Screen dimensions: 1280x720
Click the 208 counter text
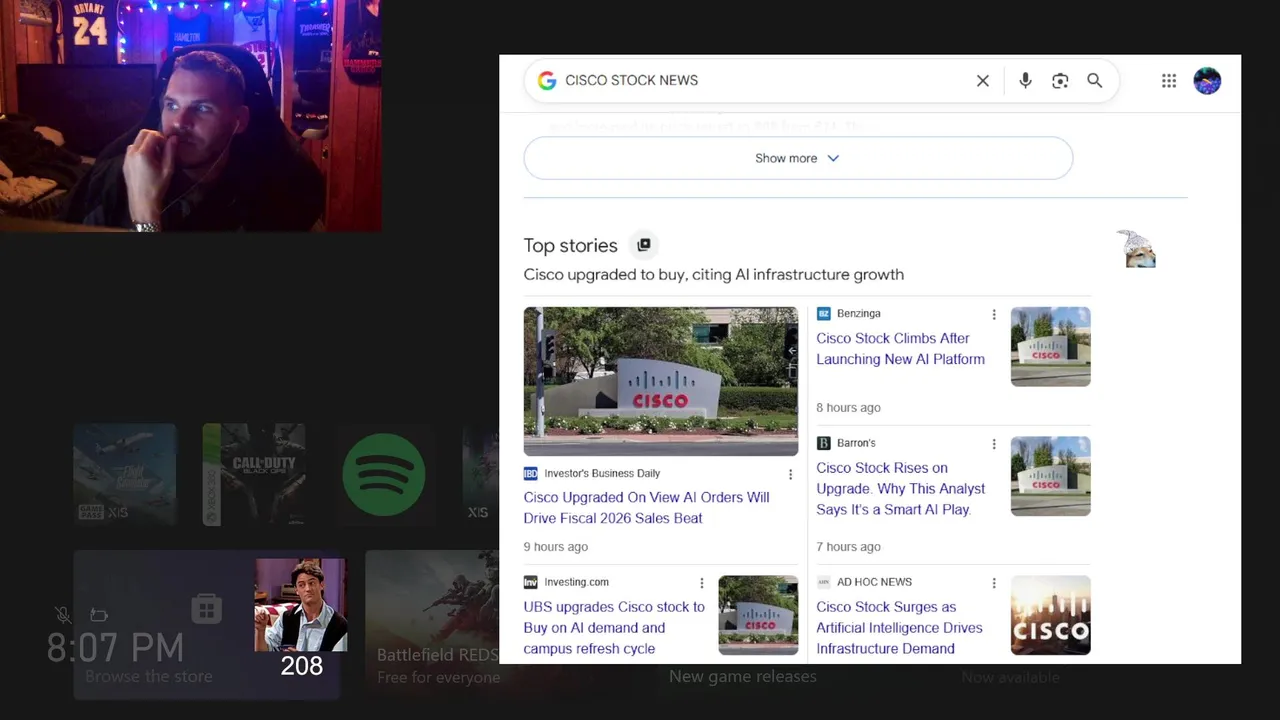point(301,666)
